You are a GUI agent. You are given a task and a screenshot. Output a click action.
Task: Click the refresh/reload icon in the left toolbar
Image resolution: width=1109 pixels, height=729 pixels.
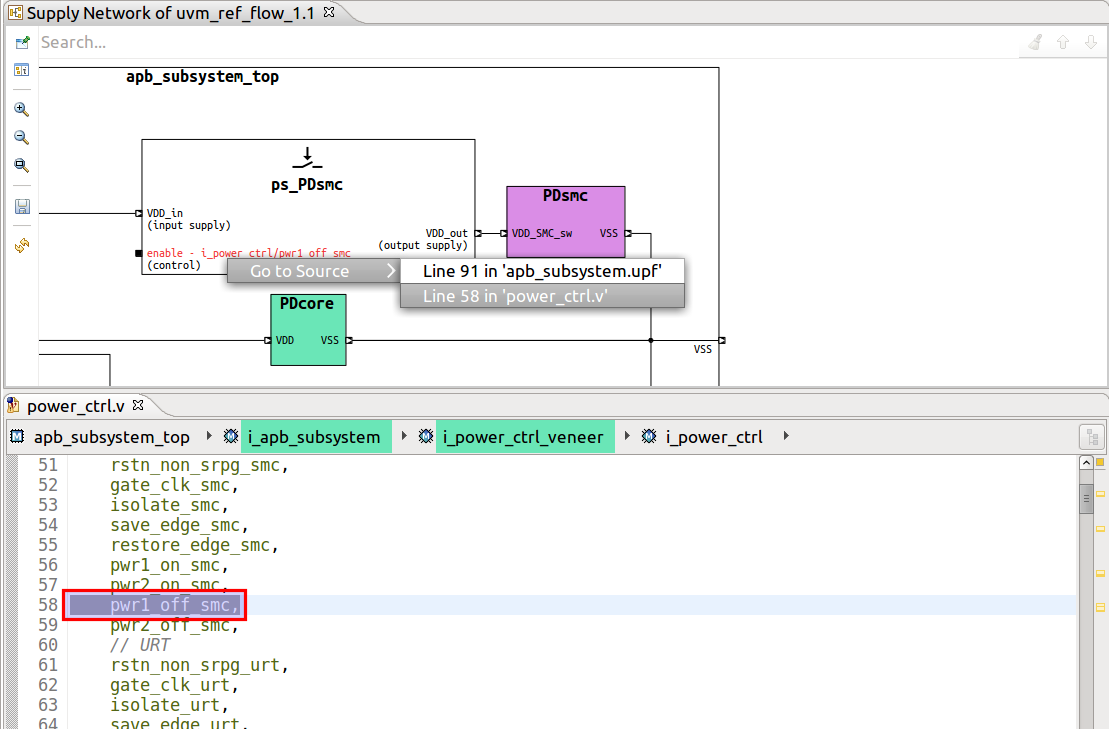(21, 245)
